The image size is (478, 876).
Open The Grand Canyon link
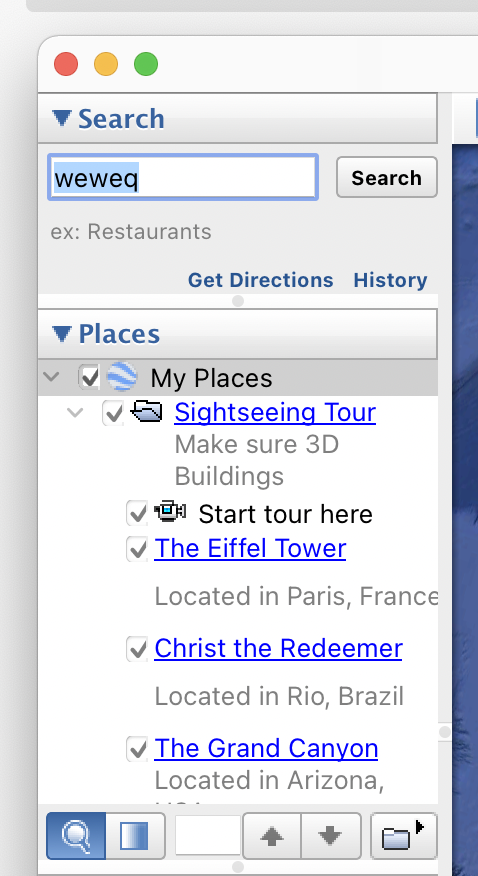tap(266, 748)
